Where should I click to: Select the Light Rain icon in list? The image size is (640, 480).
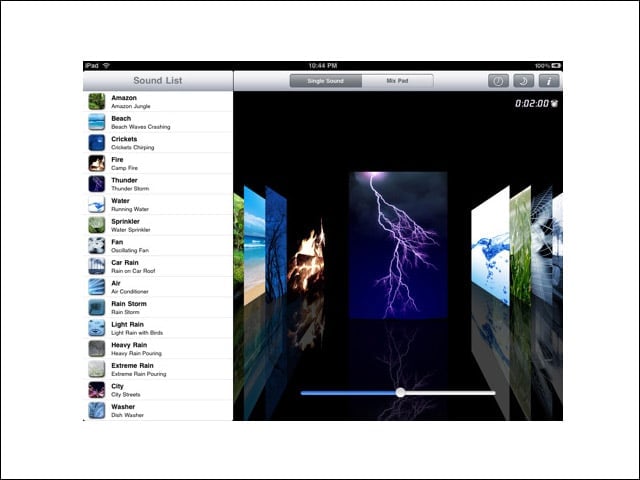pos(97,328)
